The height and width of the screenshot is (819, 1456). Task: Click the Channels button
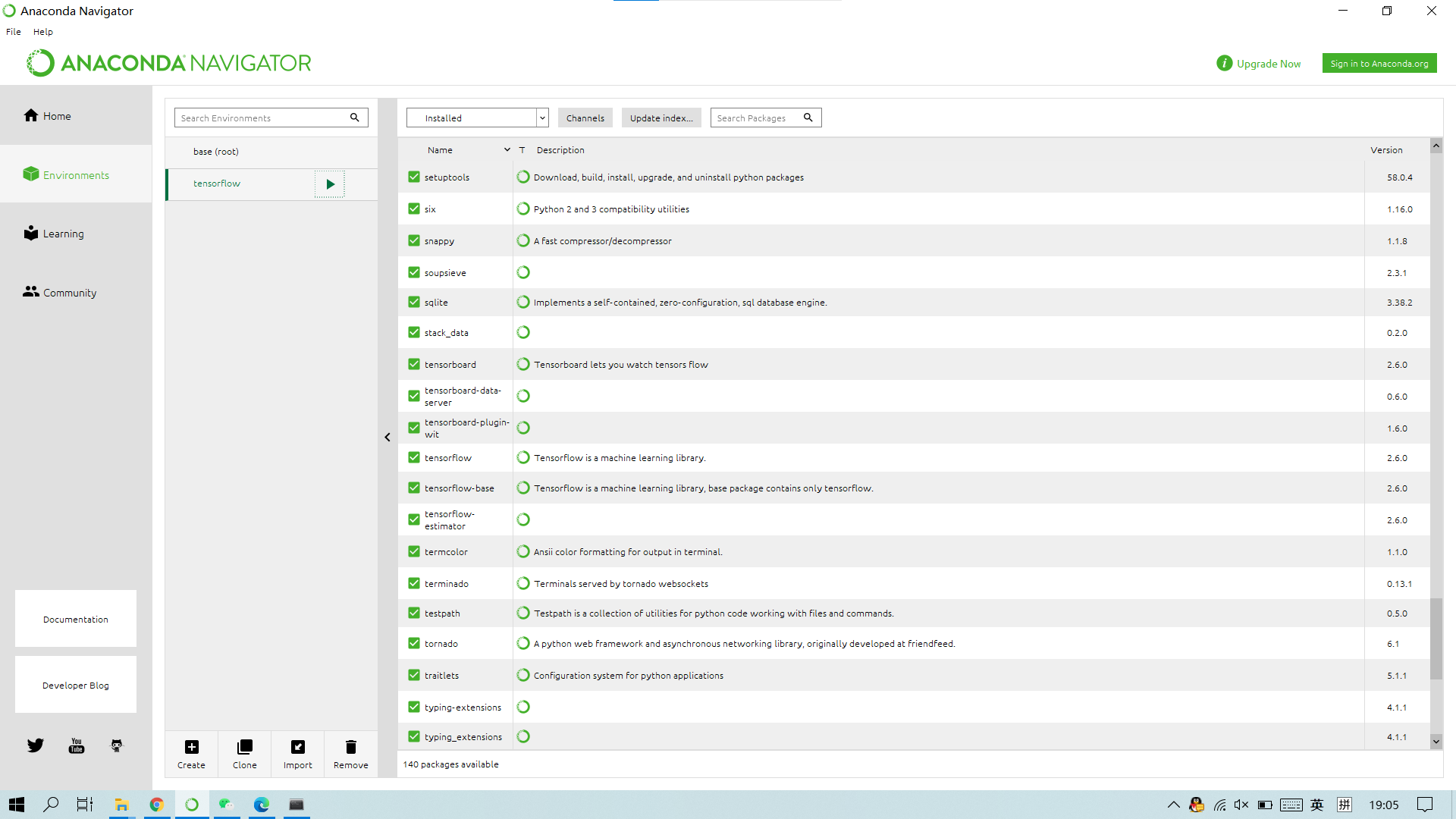585,118
